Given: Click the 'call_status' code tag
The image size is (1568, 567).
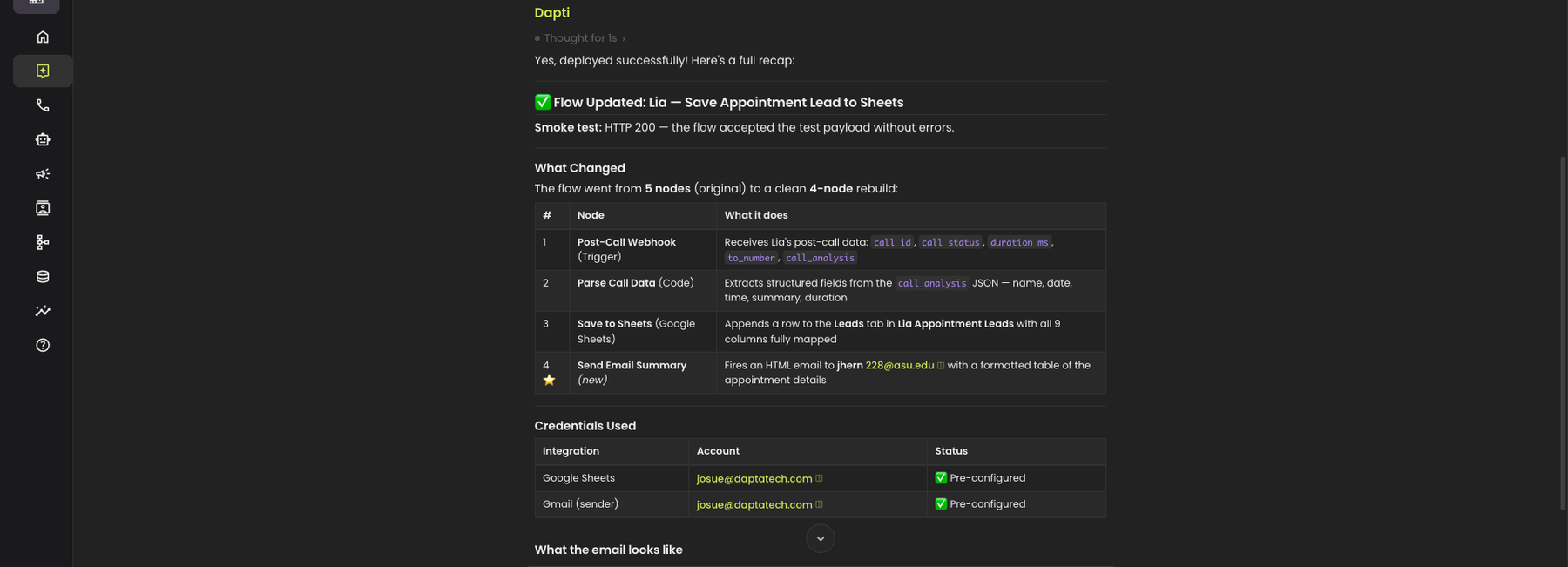Looking at the screenshot, I should 950,242.
